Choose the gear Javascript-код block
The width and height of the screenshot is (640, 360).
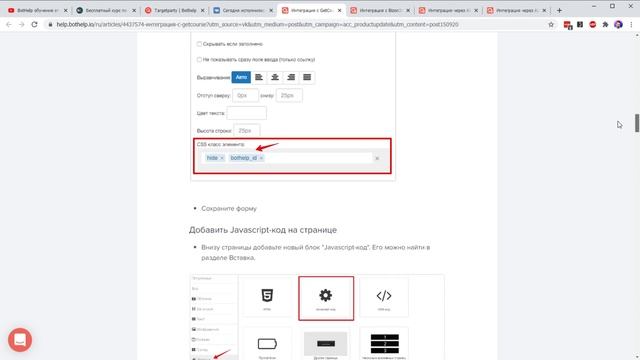tap(326, 298)
